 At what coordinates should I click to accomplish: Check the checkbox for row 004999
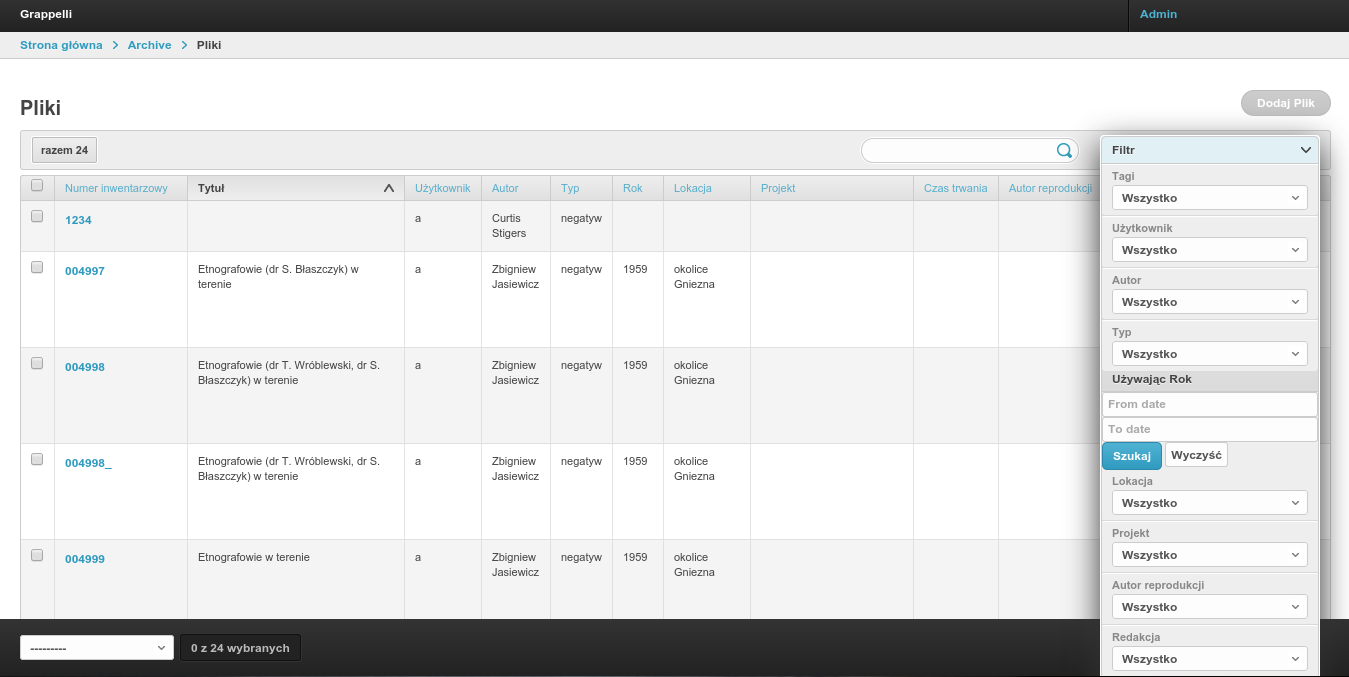pyautogui.click(x=37, y=555)
